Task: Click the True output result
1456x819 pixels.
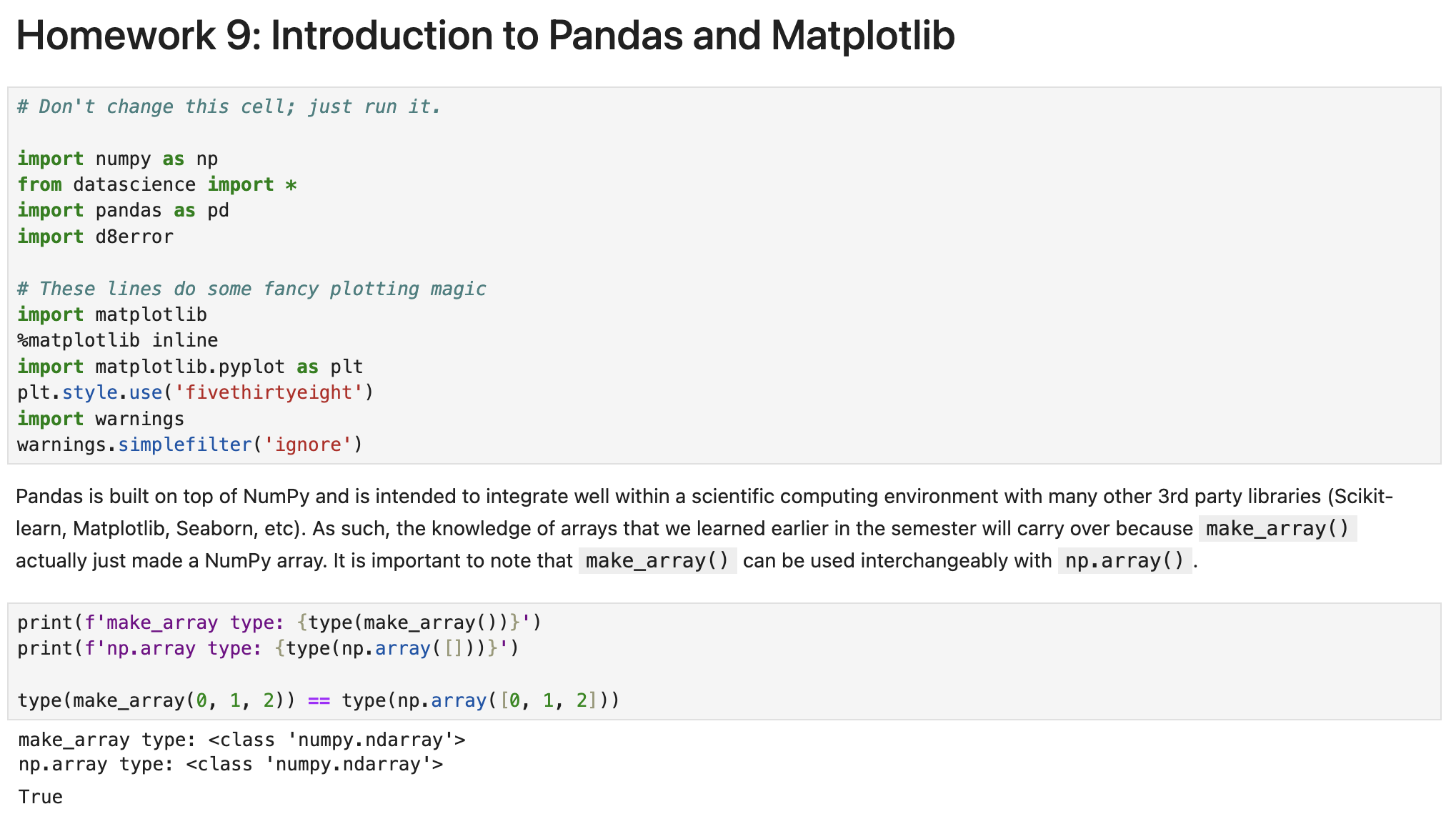Action: (40, 797)
